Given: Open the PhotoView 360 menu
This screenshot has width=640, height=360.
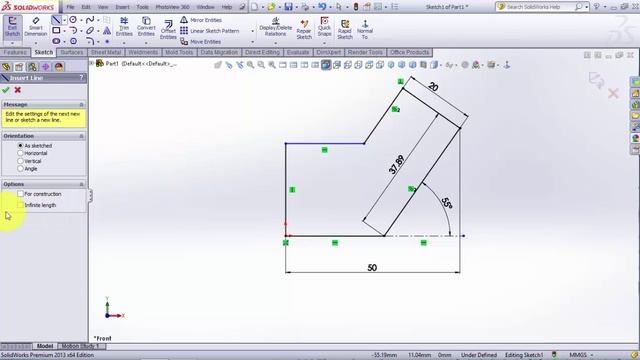Looking at the screenshot, I should click(172, 7).
